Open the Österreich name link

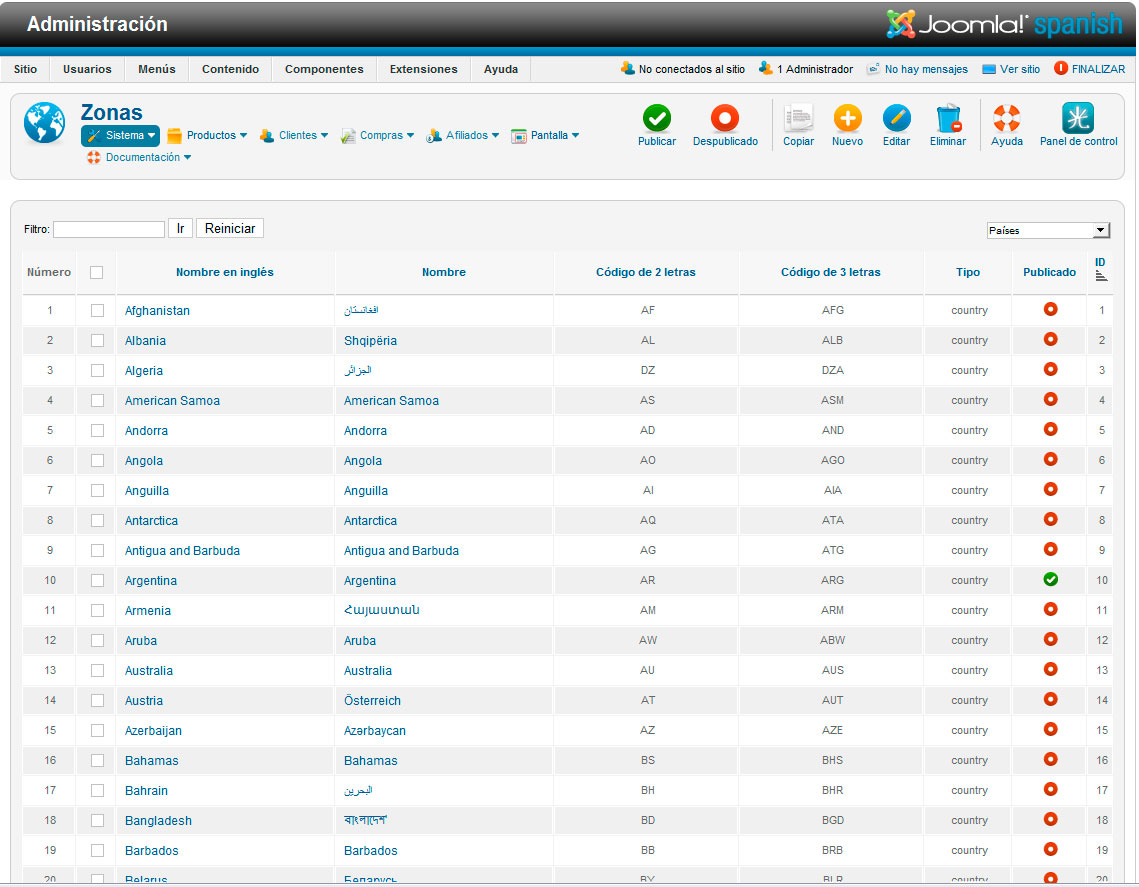coord(372,700)
